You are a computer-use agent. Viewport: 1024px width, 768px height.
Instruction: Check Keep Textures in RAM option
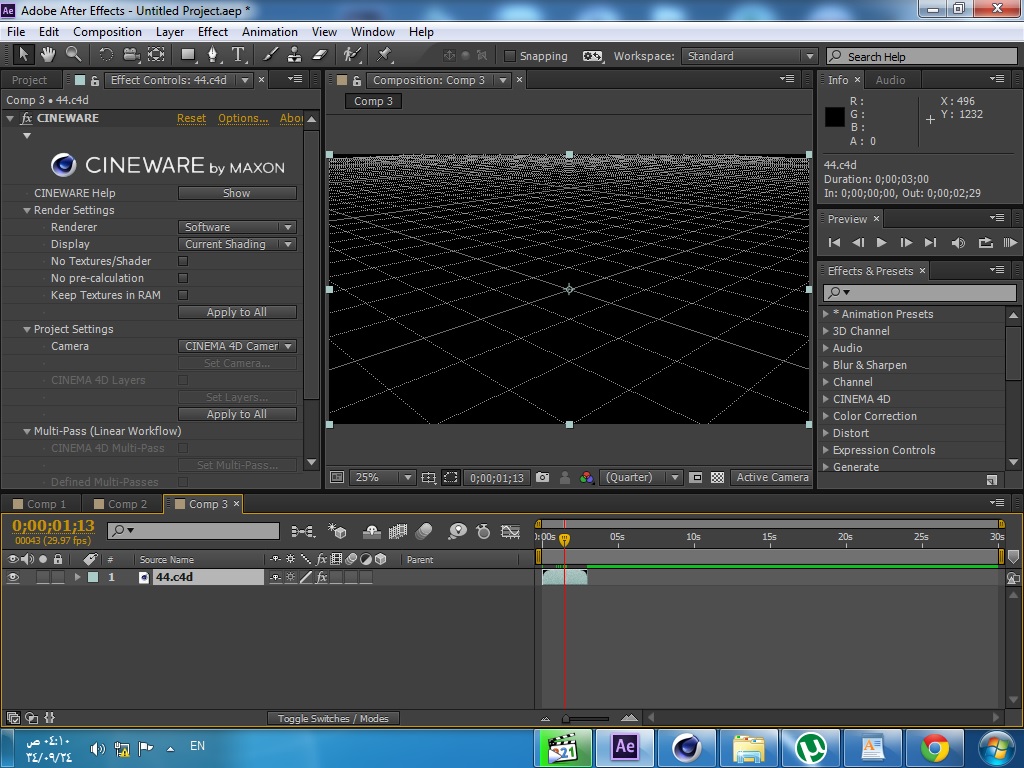coord(183,295)
